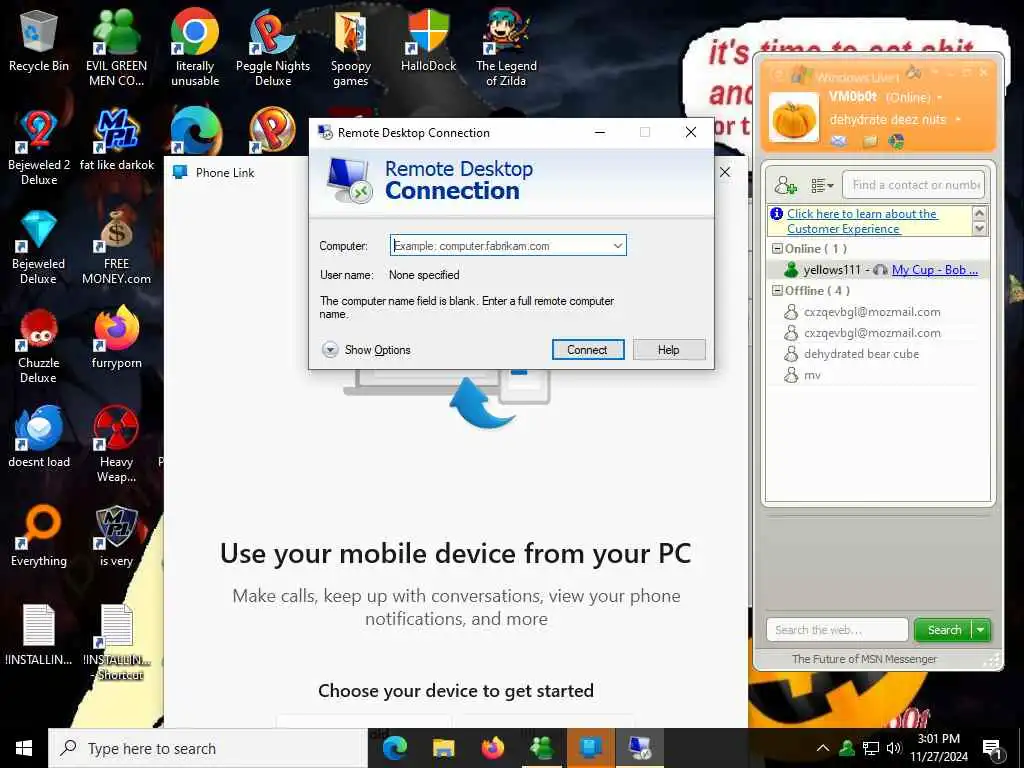The width and height of the screenshot is (1024, 768).
Task: Open the FREE MONEY.com desktop icon
Action: click(116, 248)
